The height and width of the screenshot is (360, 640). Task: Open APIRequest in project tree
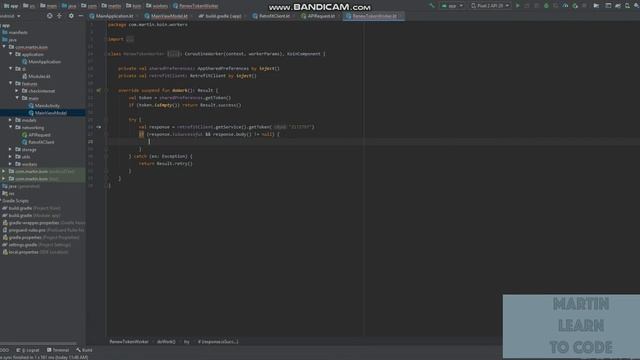point(36,135)
